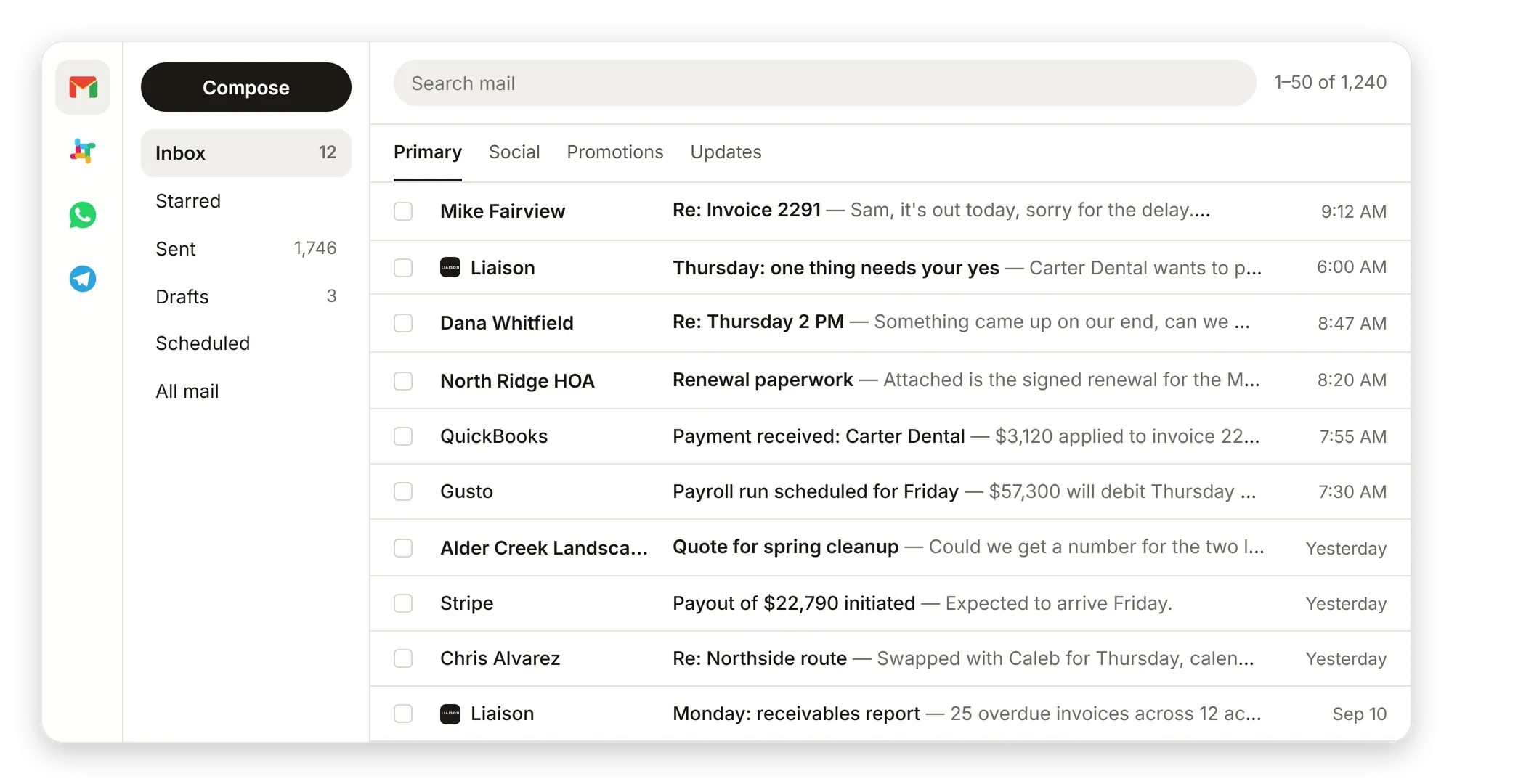Click the 9:12 AM timestamp
This screenshot has width=1534, height=784.
click(1353, 211)
